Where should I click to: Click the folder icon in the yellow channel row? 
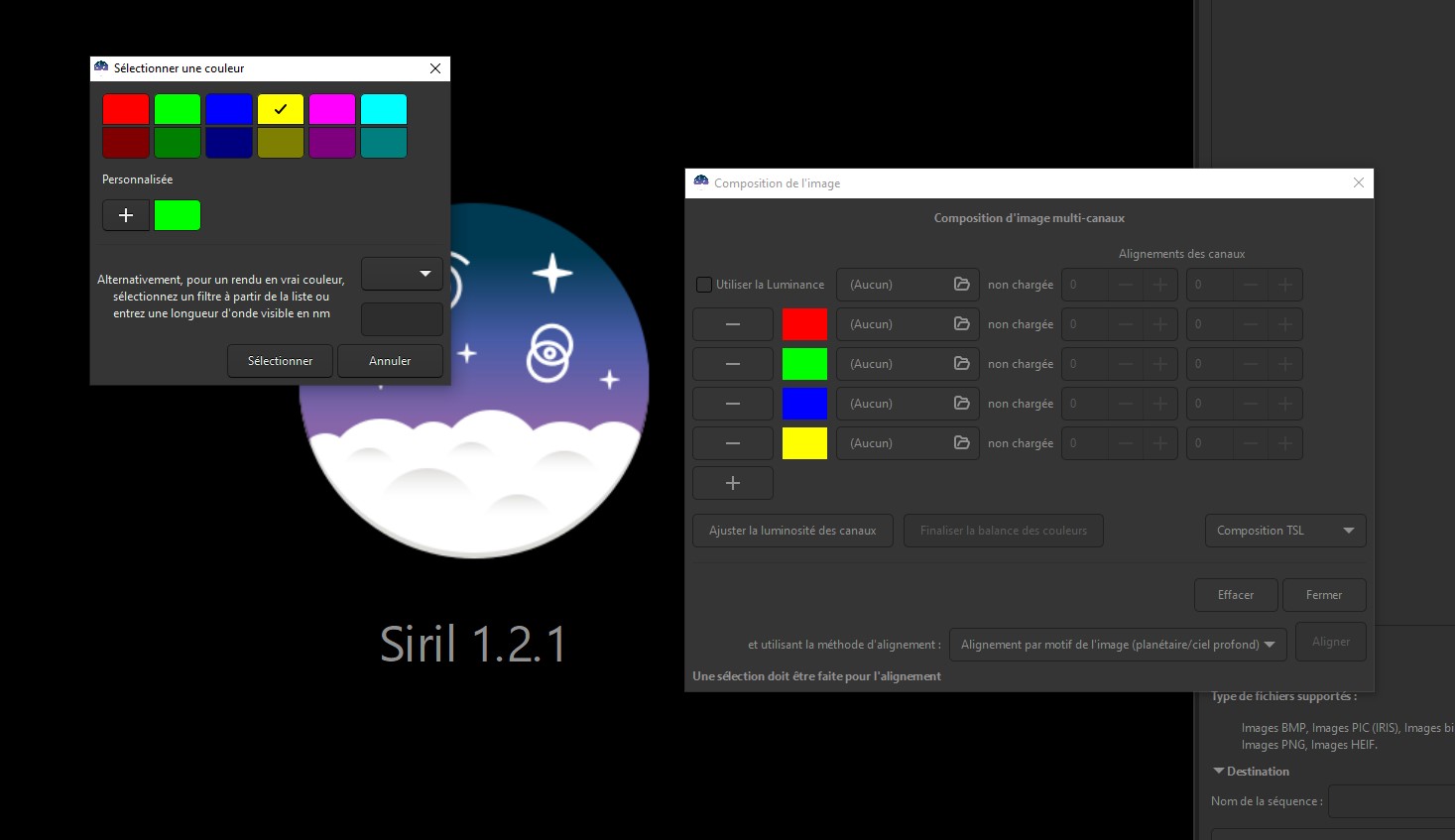(961, 443)
